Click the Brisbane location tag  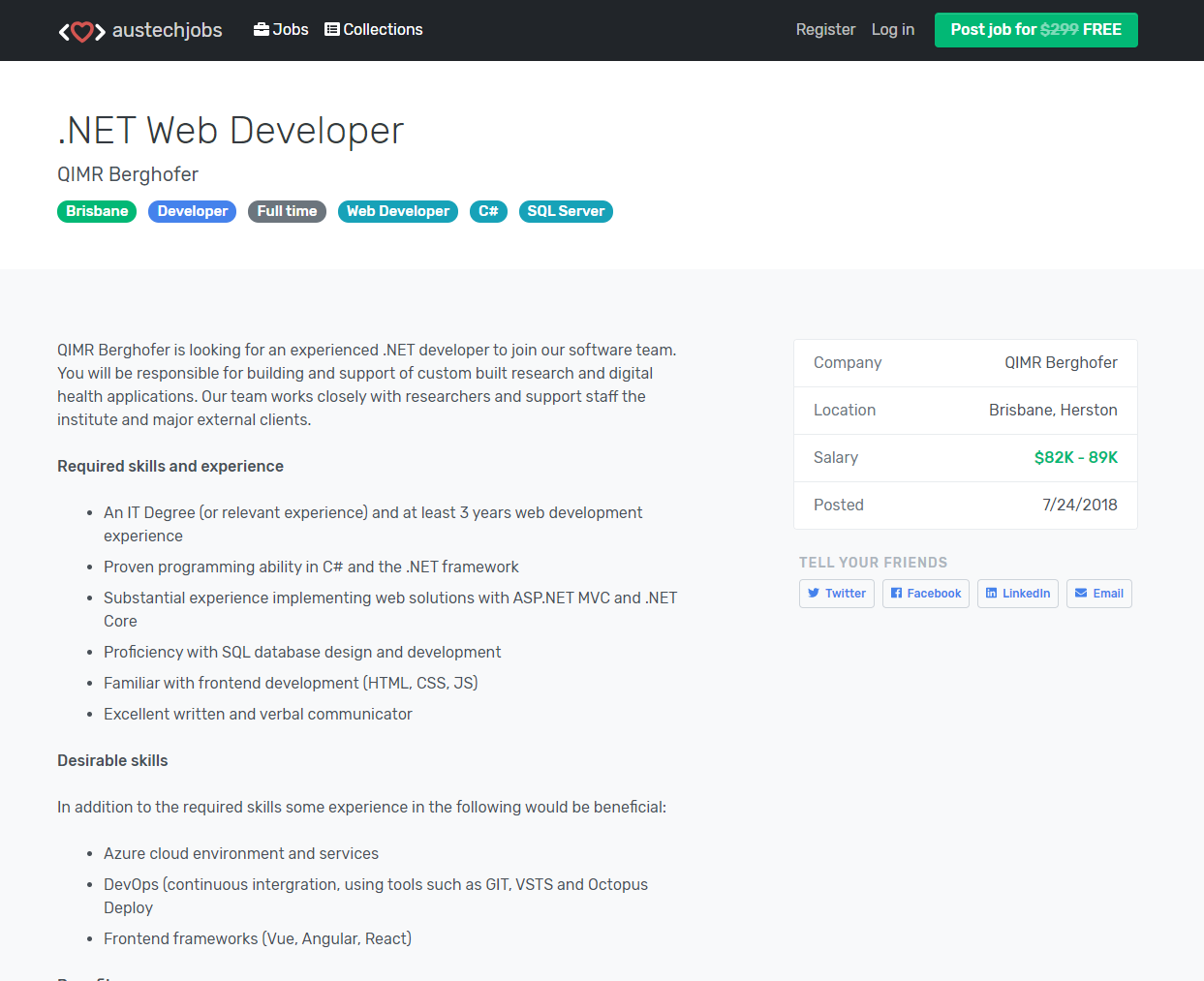97,211
